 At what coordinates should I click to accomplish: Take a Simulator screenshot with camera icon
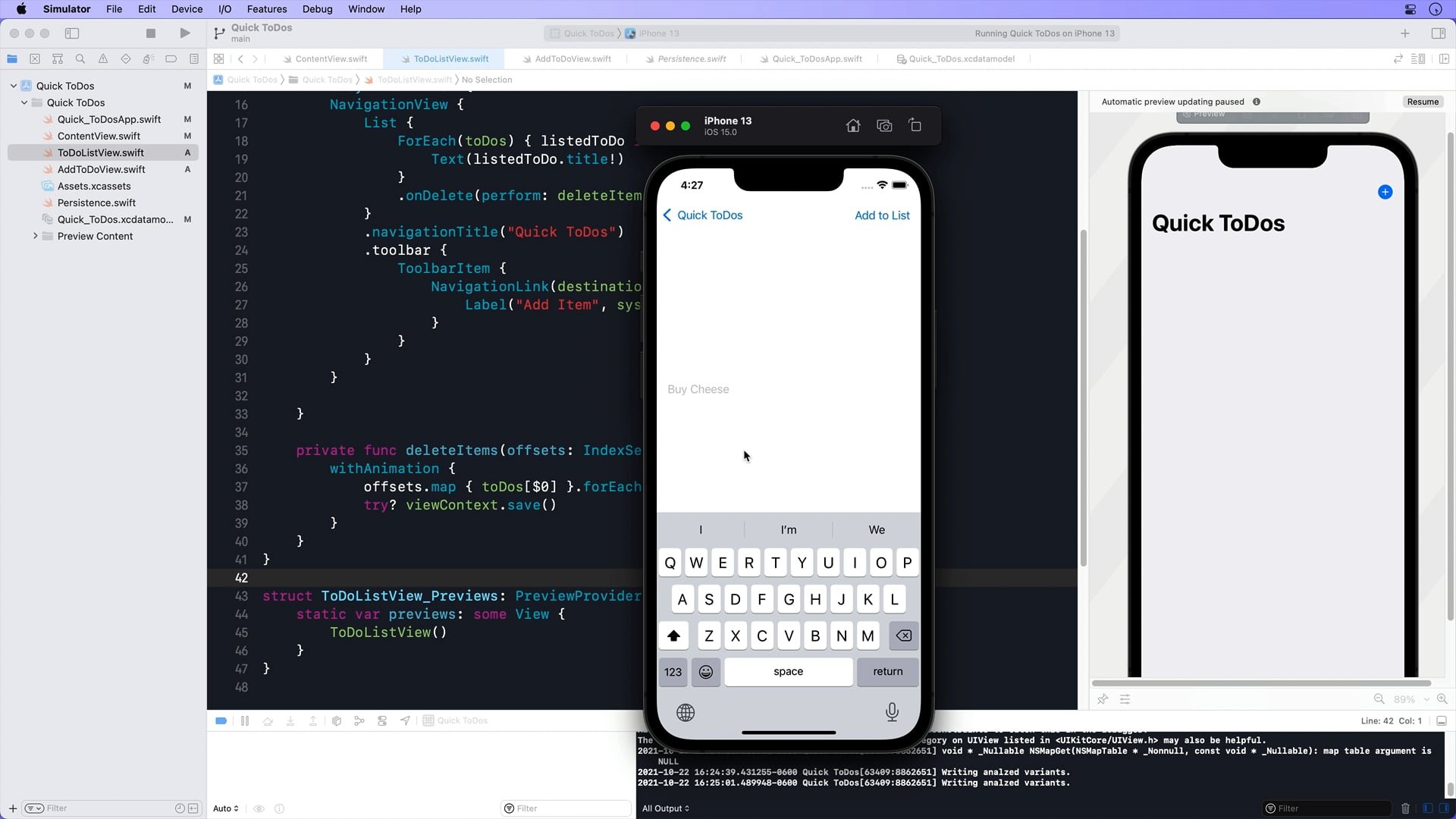884,126
